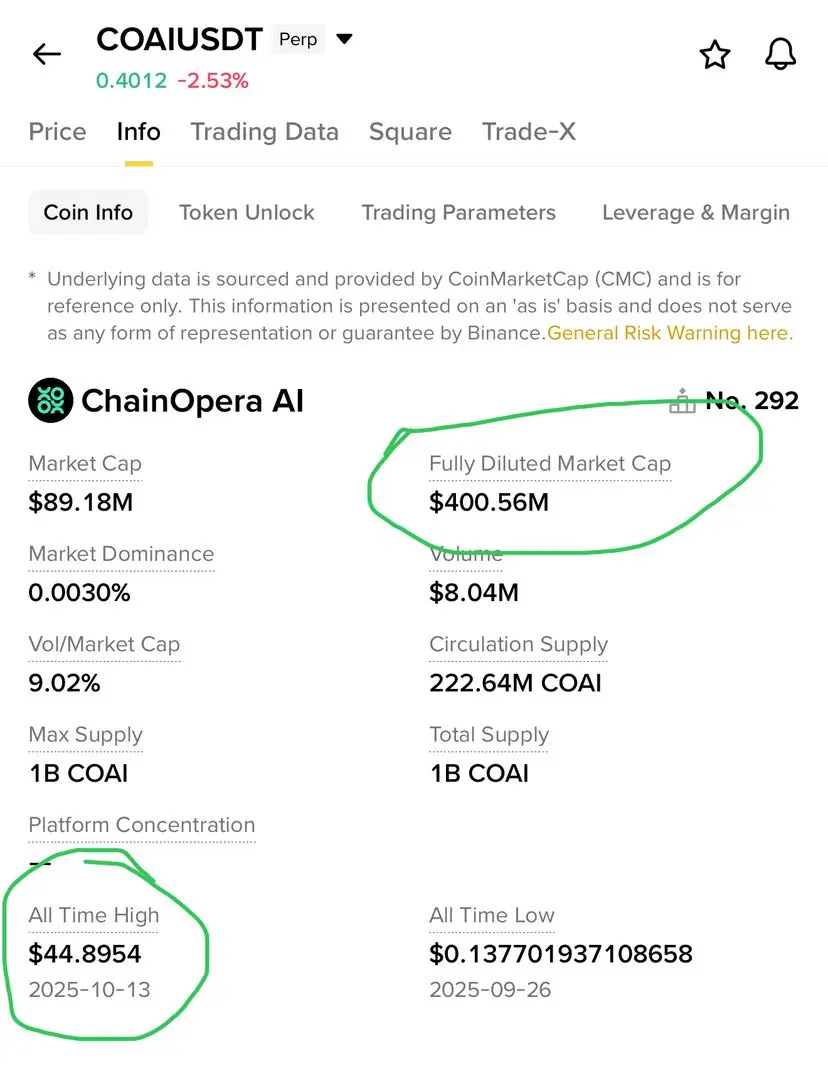Tap the back arrow icon
The width and height of the screenshot is (828, 1071).
point(47,54)
